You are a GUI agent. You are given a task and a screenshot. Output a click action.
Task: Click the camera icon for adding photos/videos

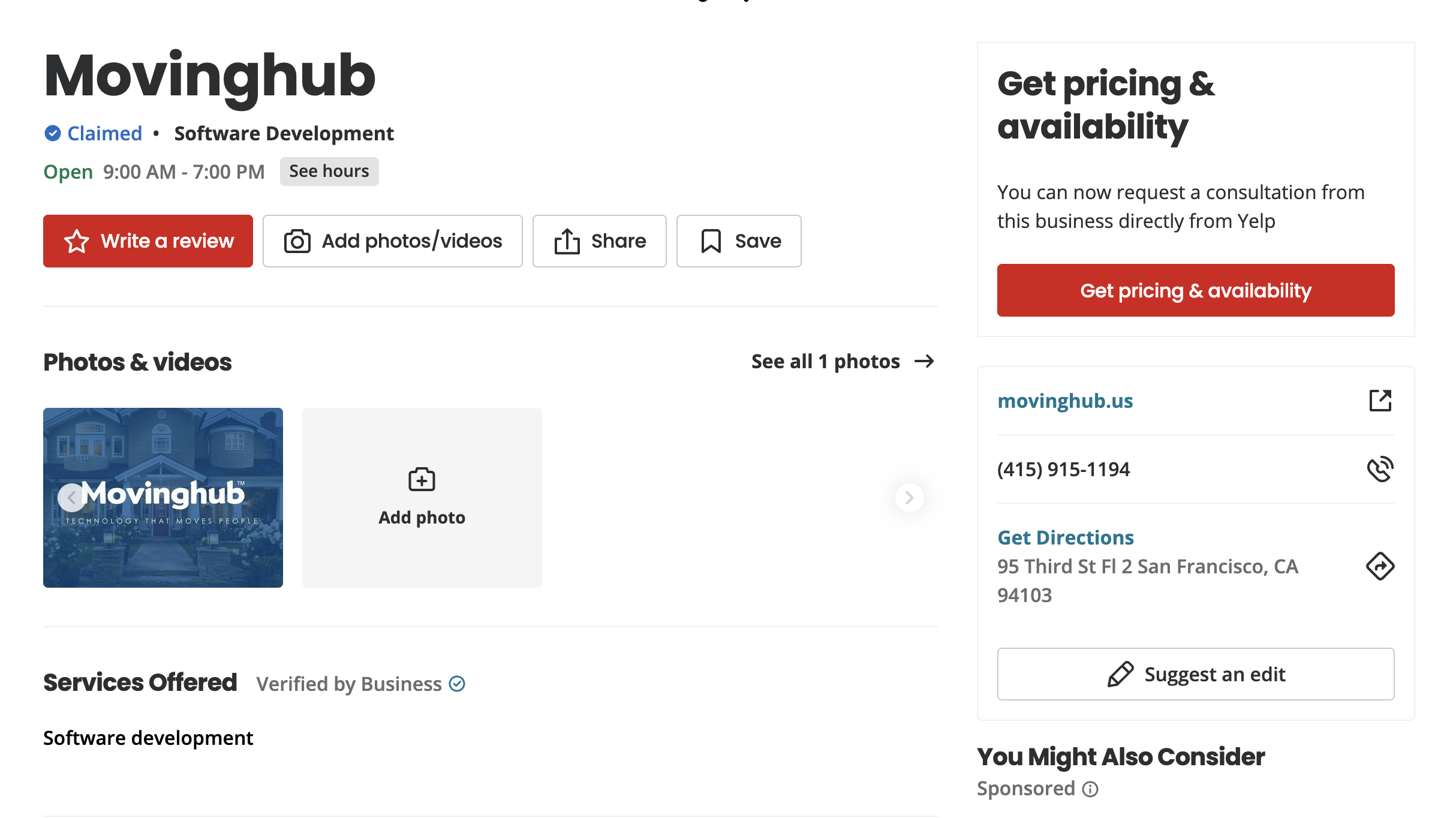(297, 241)
